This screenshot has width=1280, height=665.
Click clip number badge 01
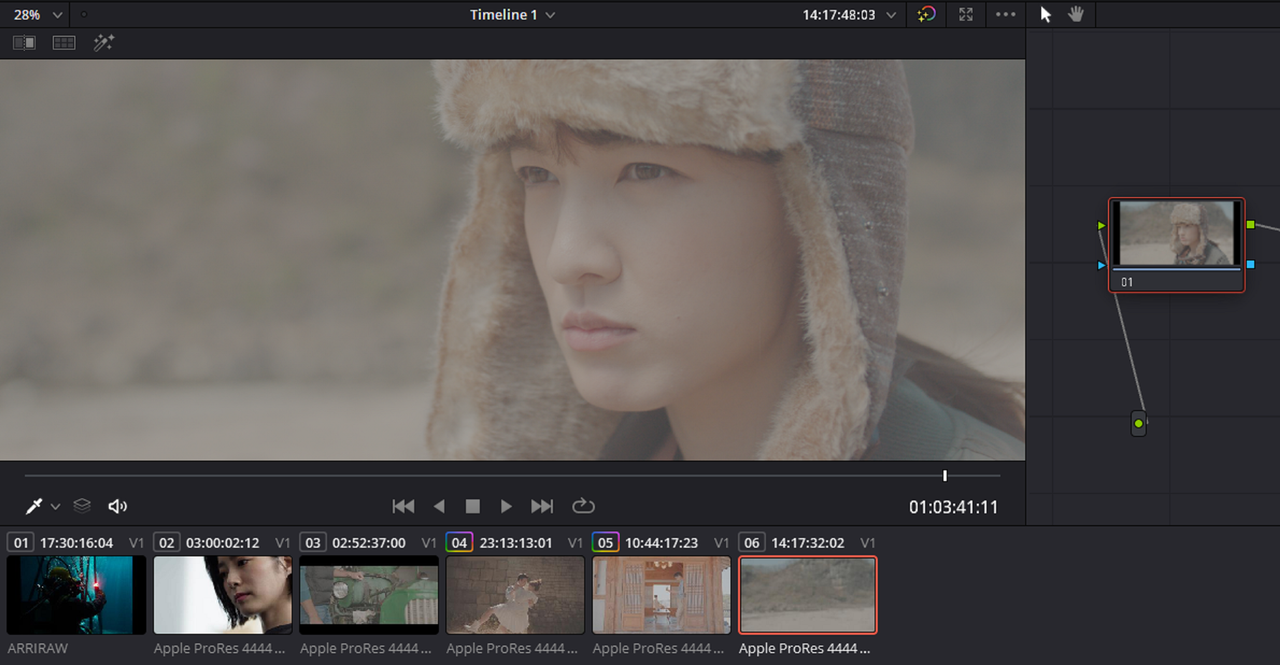[20, 542]
